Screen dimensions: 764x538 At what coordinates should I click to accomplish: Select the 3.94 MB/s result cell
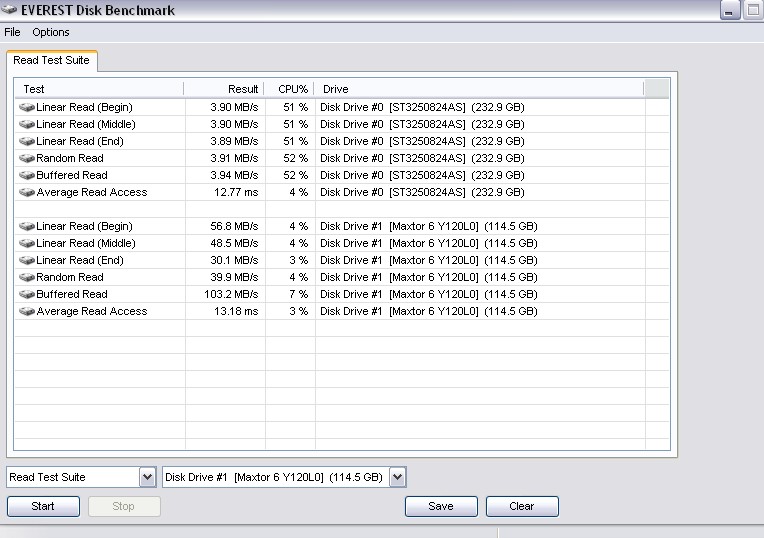[x=234, y=175]
